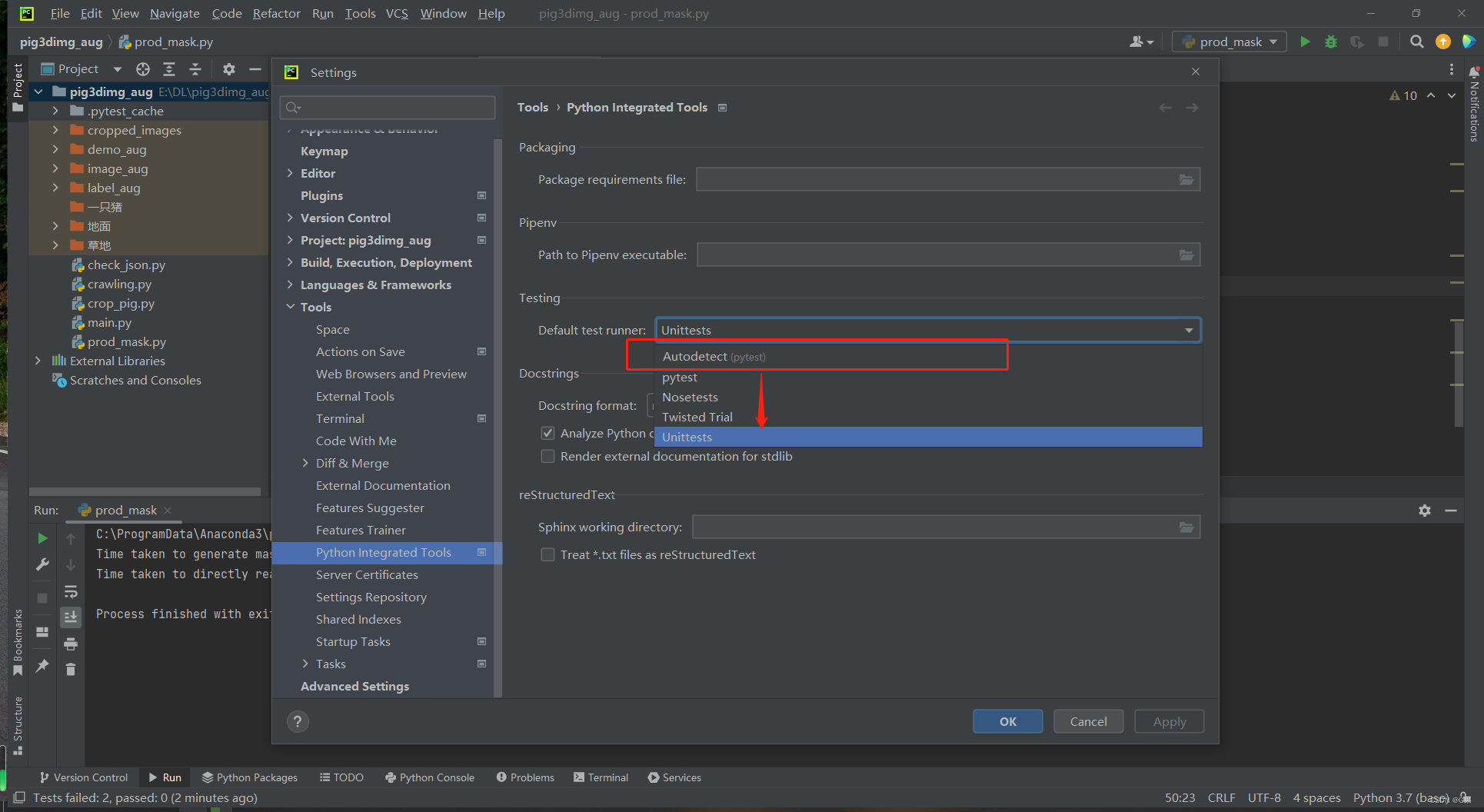Choose Nosetests from test runner list
This screenshot has height=812, width=1484.
pyautogui.click(x=928, y=397)
